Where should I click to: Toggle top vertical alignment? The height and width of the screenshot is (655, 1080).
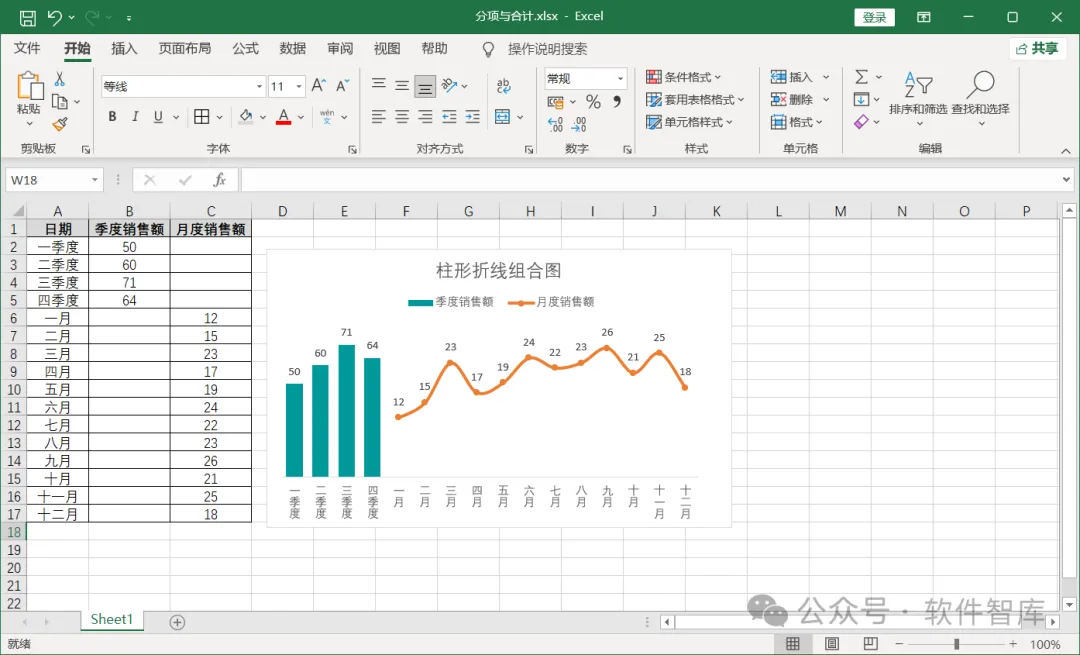[378, 83]
